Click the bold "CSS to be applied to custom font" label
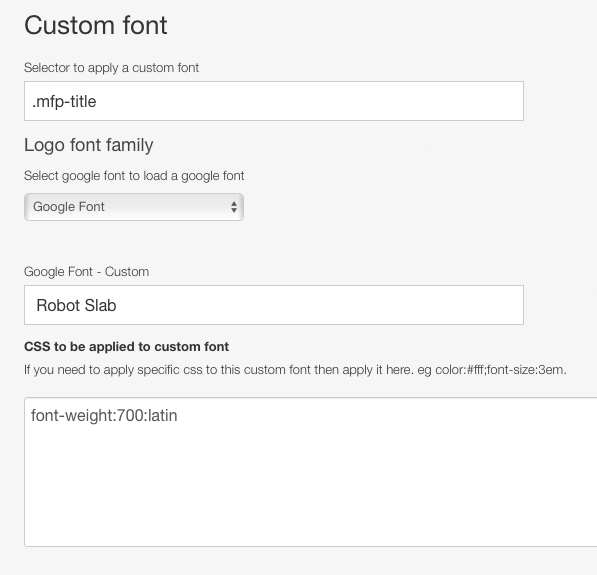 [x=126, y=347]
